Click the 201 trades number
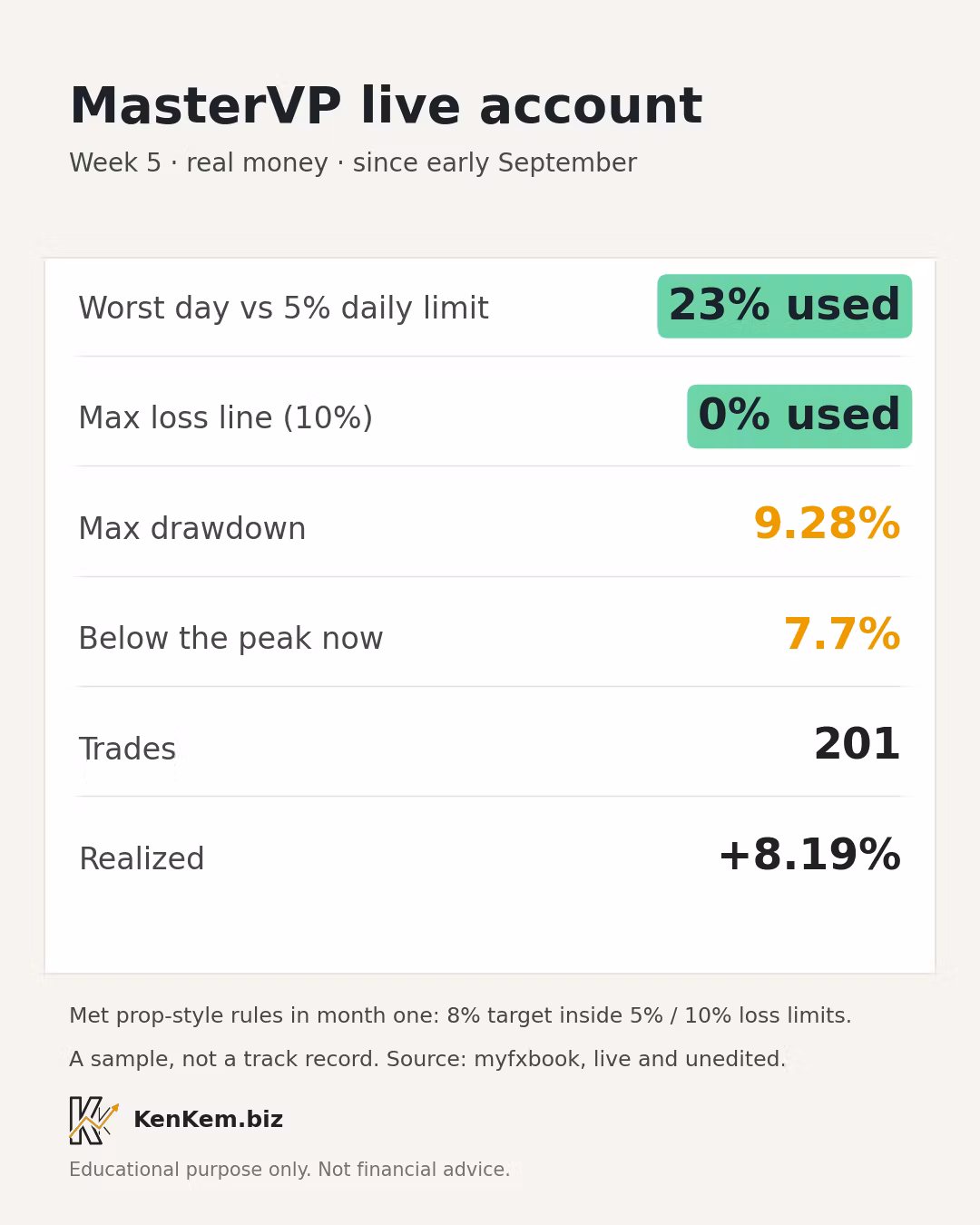980x1225 pixels. coord(857,745)
